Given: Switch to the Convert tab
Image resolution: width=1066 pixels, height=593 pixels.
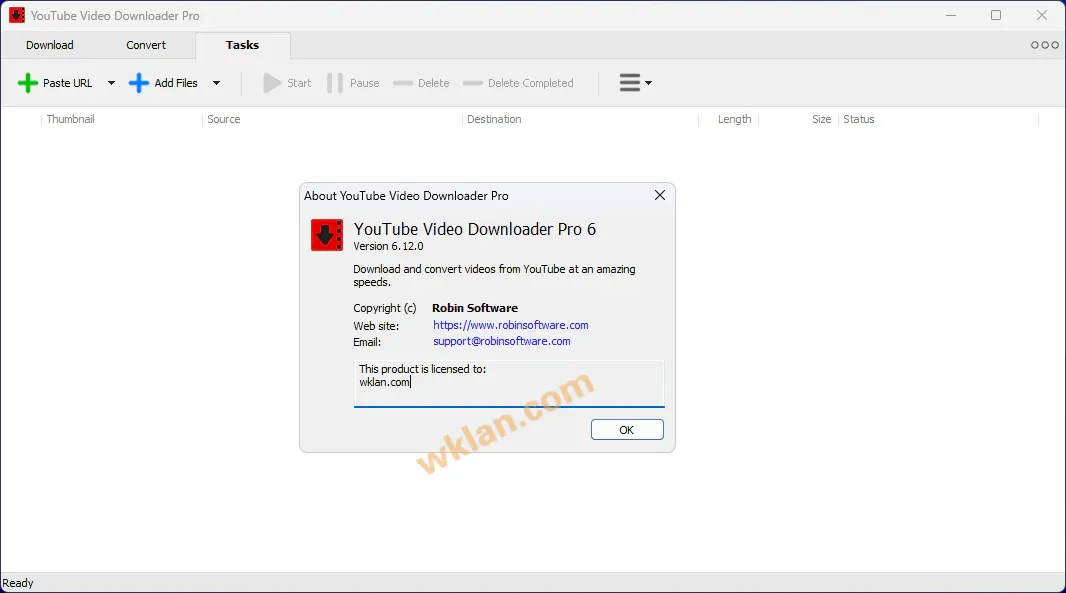Looking at the screenshot, I should (x=146, y=45).
